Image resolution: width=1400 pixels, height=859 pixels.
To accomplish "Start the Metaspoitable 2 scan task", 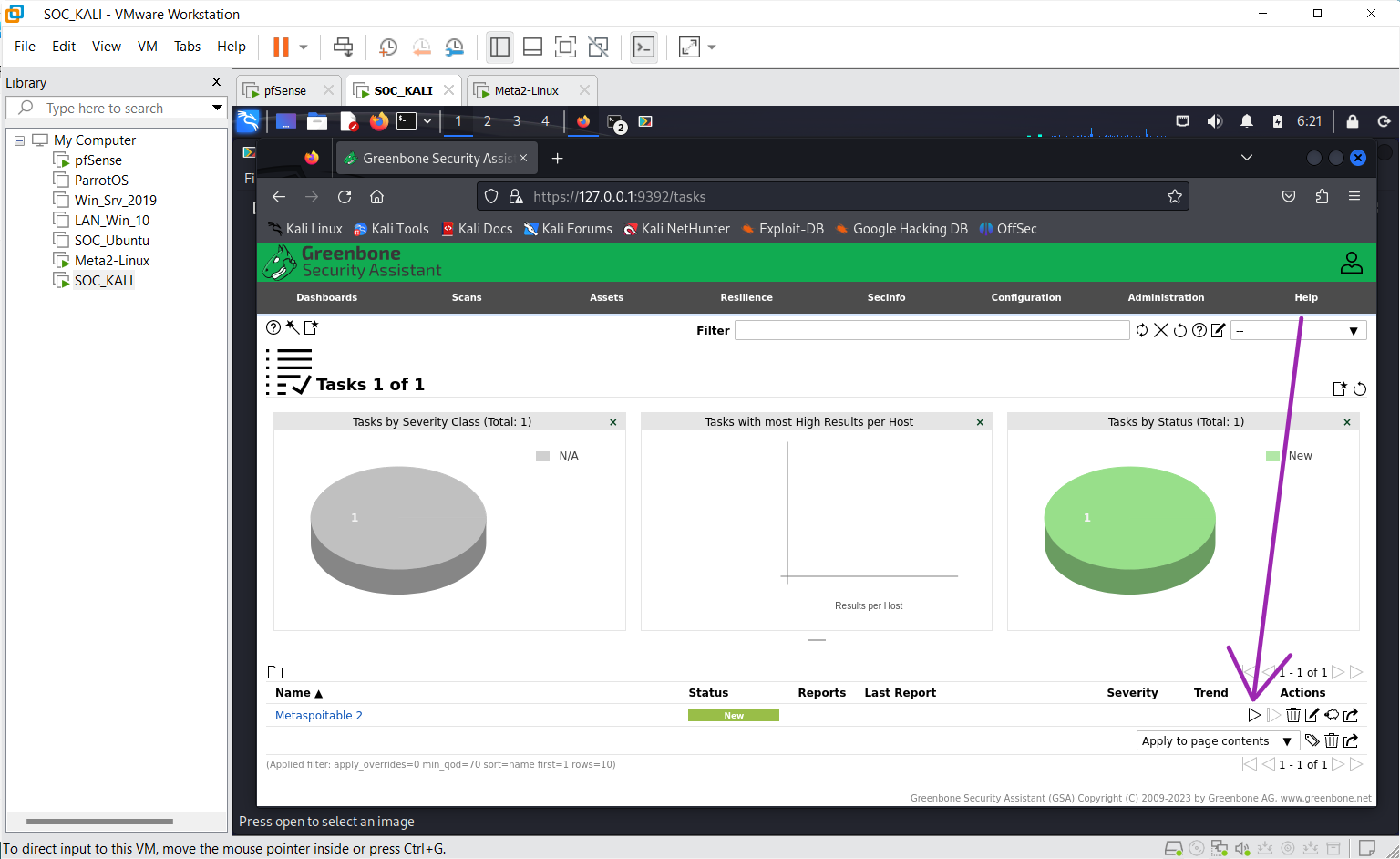I will point(1254,715).
